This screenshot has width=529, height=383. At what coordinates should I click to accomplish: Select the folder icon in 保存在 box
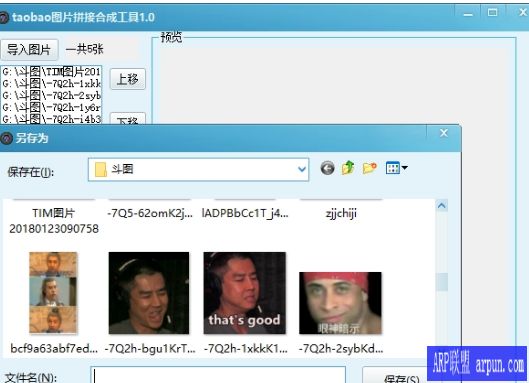click(x=101, y=169)
